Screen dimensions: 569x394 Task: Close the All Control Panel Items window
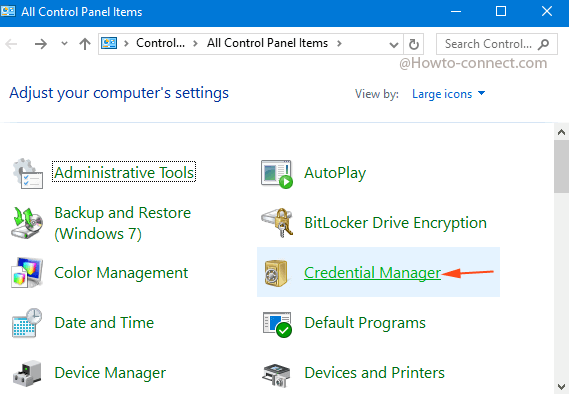tap(547, 12)
